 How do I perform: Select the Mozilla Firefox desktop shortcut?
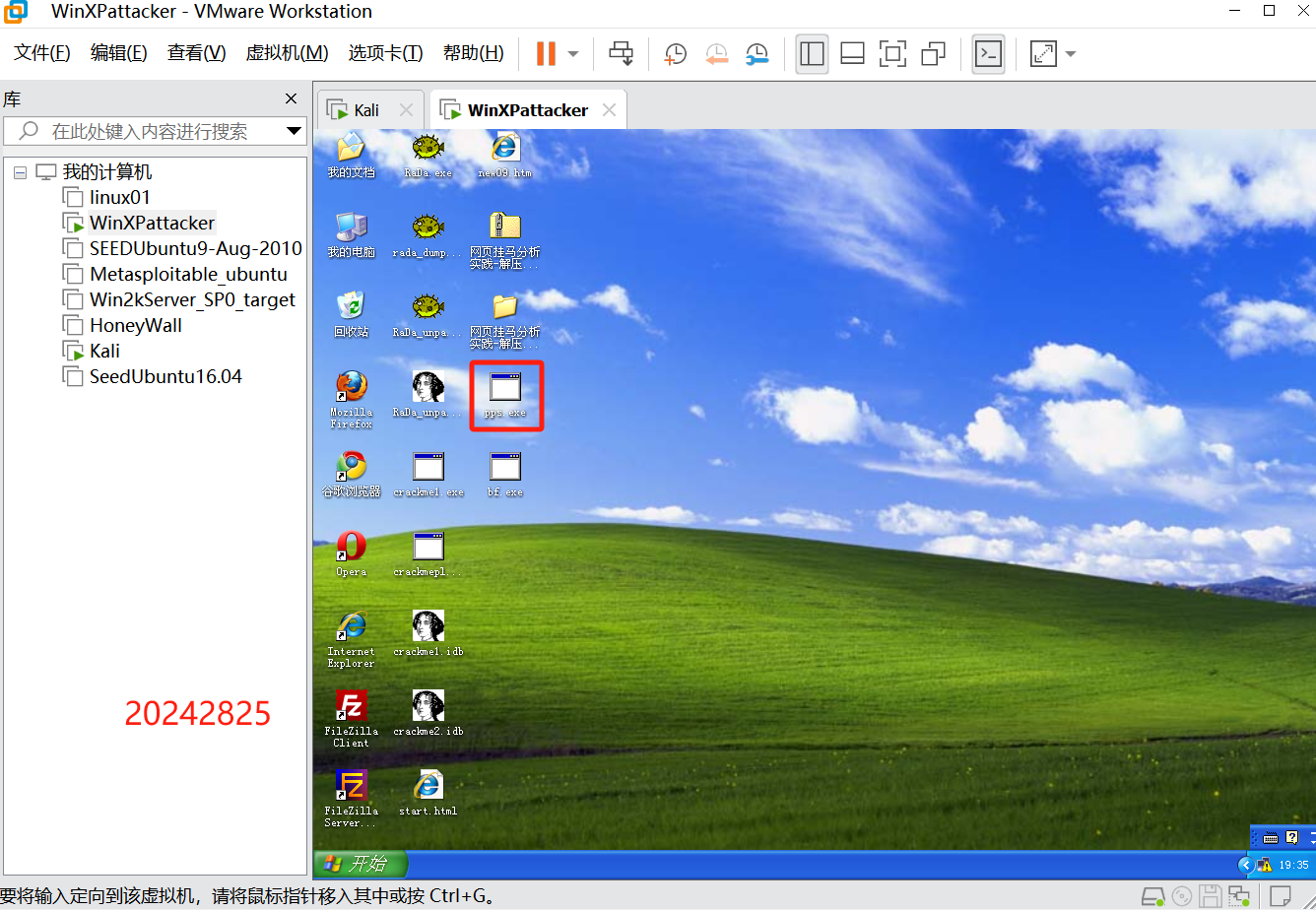point(351,399)
